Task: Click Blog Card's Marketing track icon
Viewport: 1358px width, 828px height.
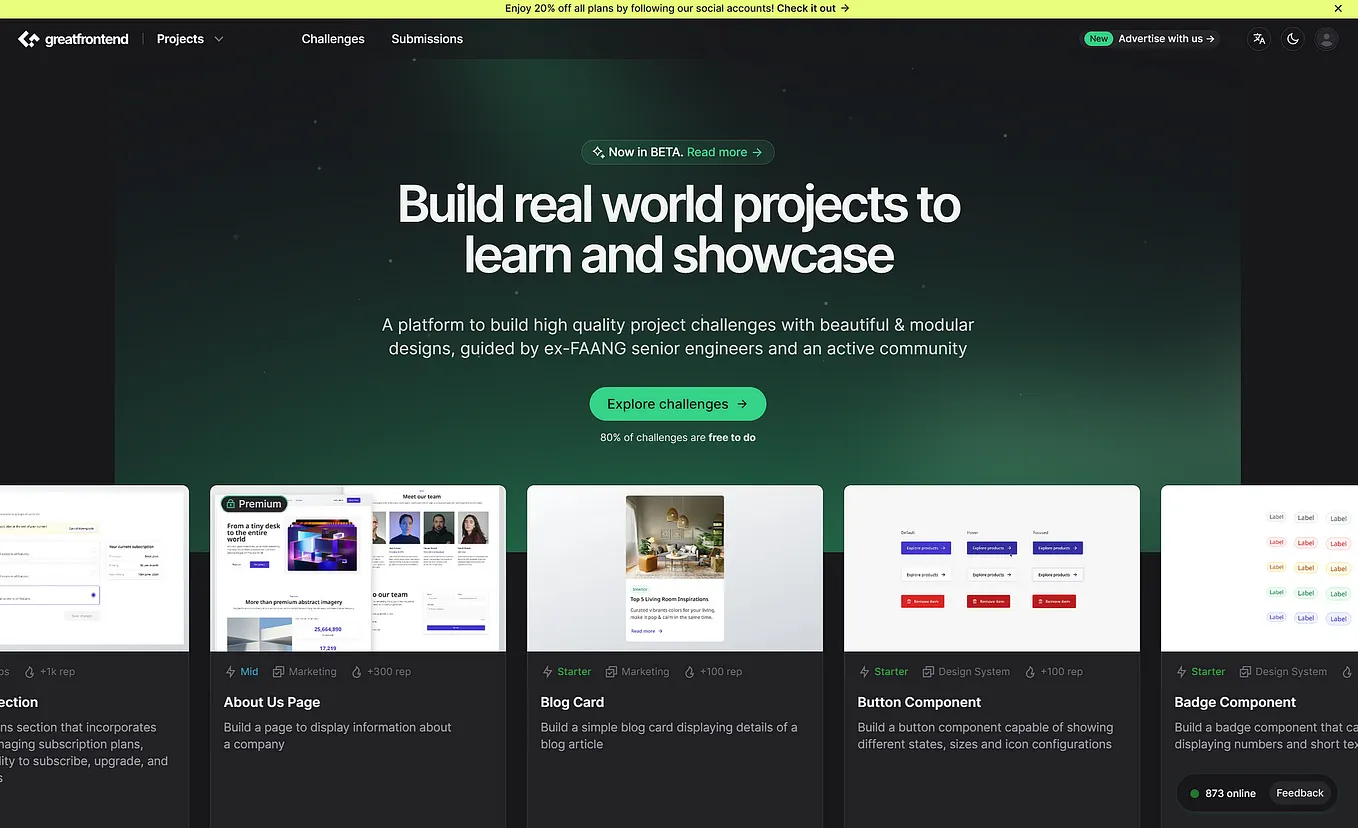Action: click(612, 672)
